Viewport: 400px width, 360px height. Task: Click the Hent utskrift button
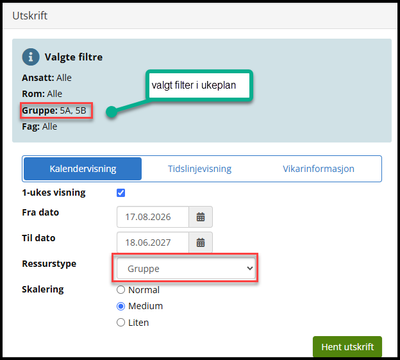pos(347,347)
